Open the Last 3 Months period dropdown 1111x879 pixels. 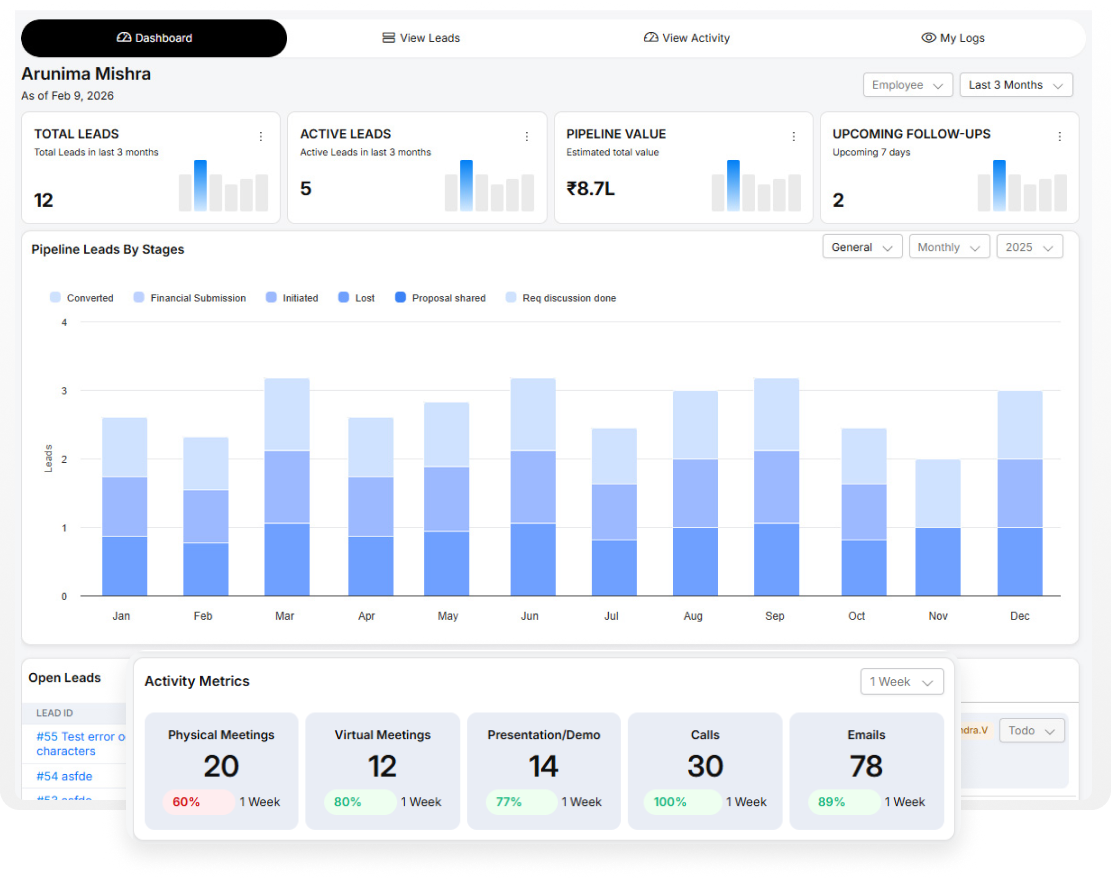pyautogui.click(x=1015, y=85)
